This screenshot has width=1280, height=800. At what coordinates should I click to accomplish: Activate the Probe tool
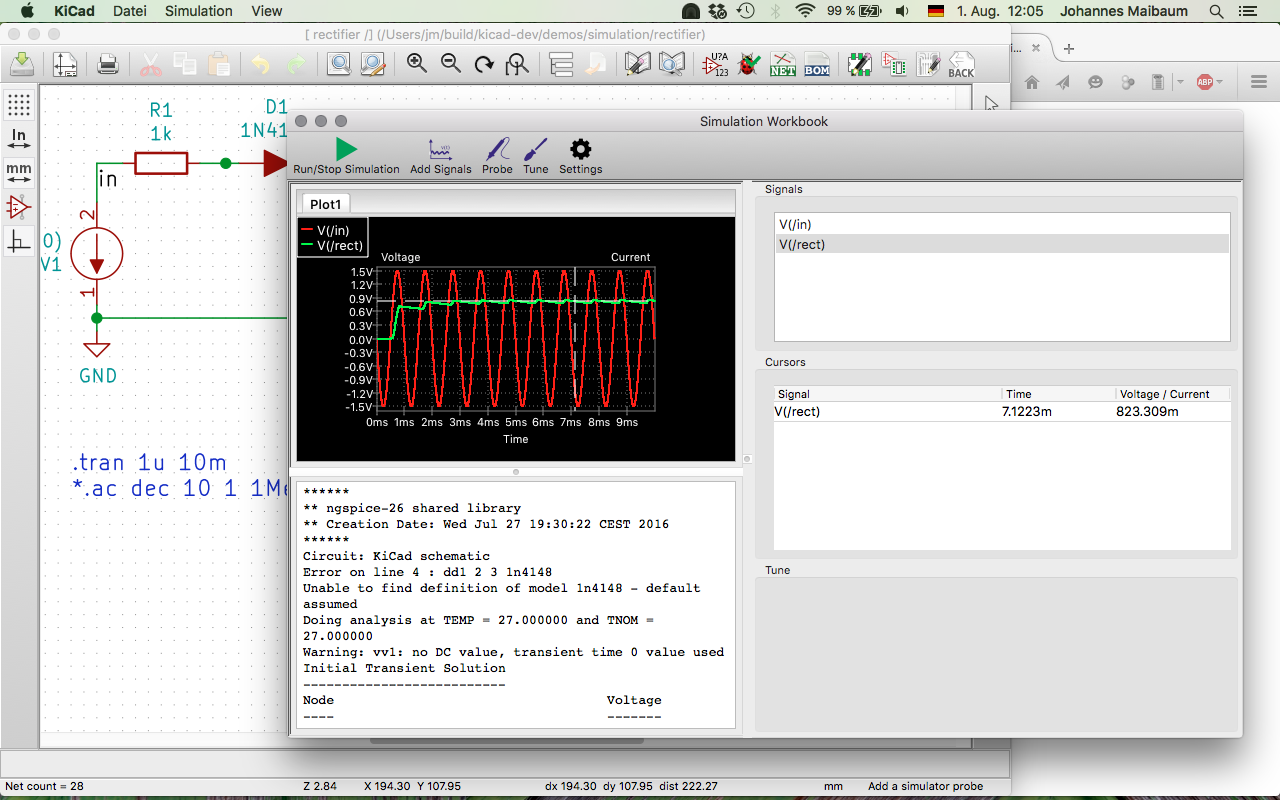(497, 150)
